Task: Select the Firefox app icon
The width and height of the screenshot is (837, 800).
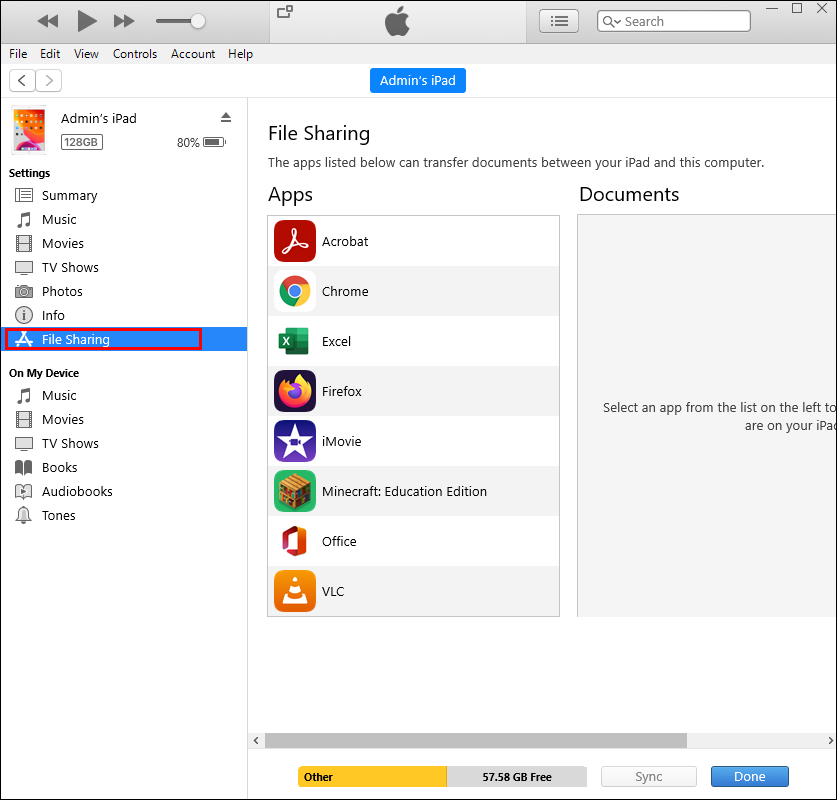Action: click(x=295, y=391)
